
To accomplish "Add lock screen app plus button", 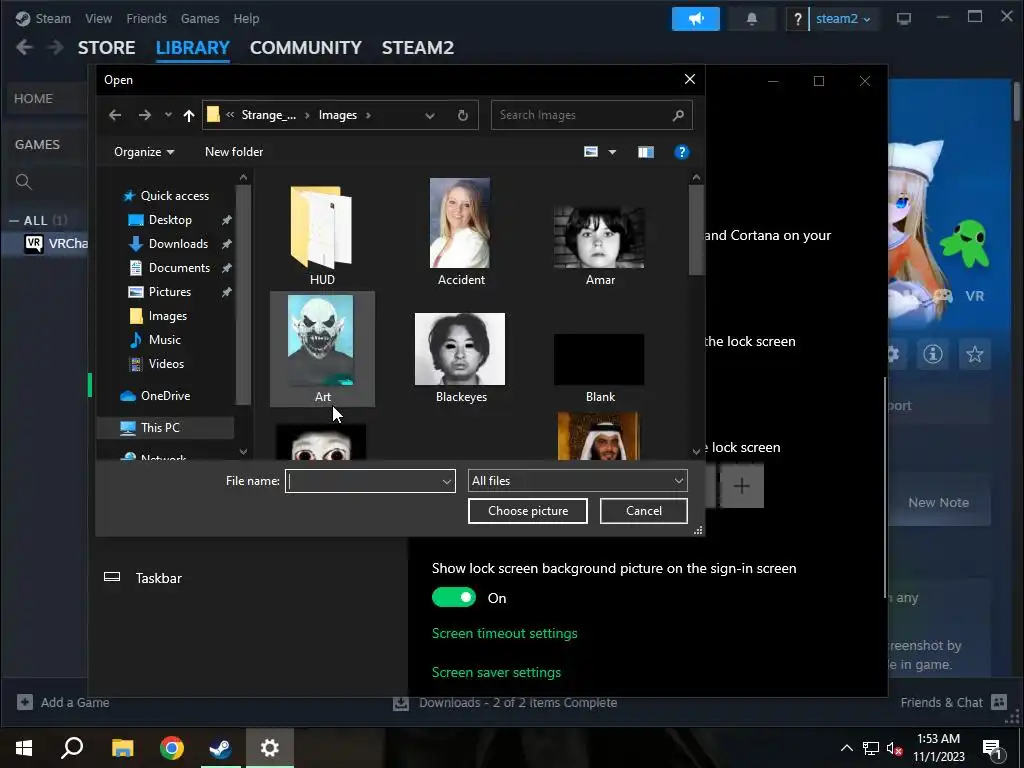I will pyautogui.click(x=741, y=486).
